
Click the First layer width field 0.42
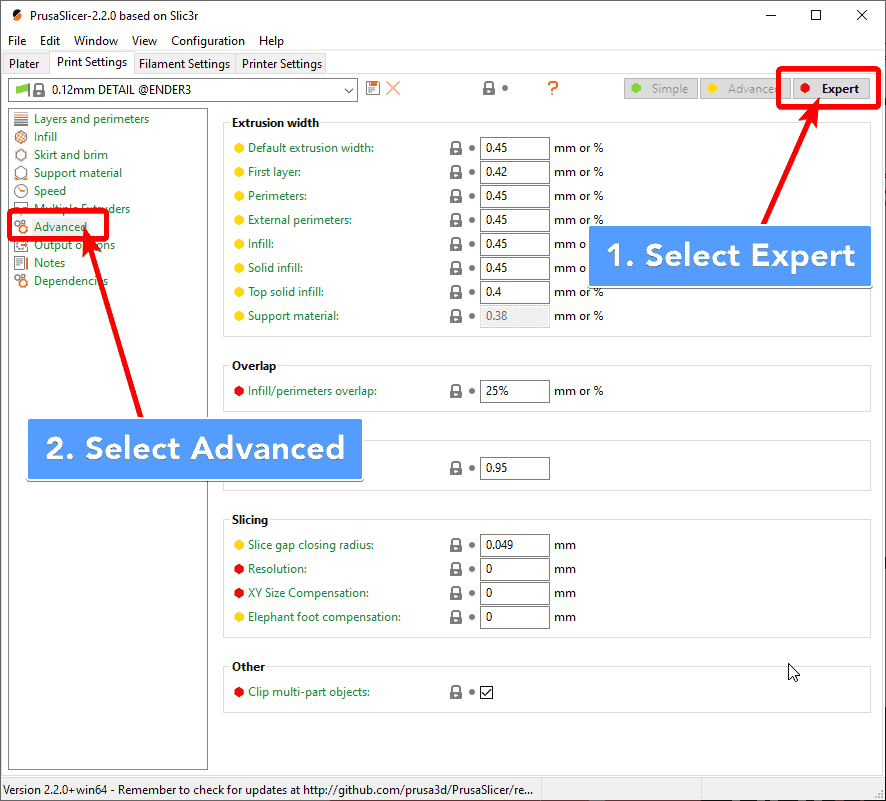tap(515, 172)
